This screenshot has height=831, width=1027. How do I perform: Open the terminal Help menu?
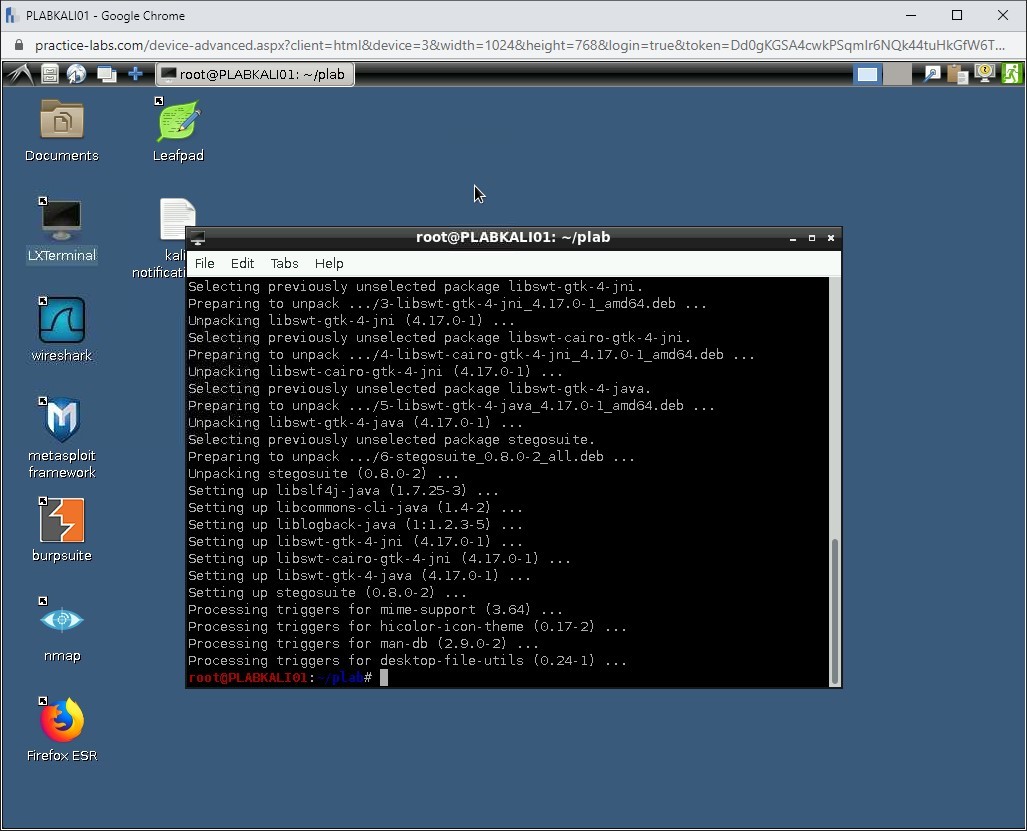[x=329, y=263]
